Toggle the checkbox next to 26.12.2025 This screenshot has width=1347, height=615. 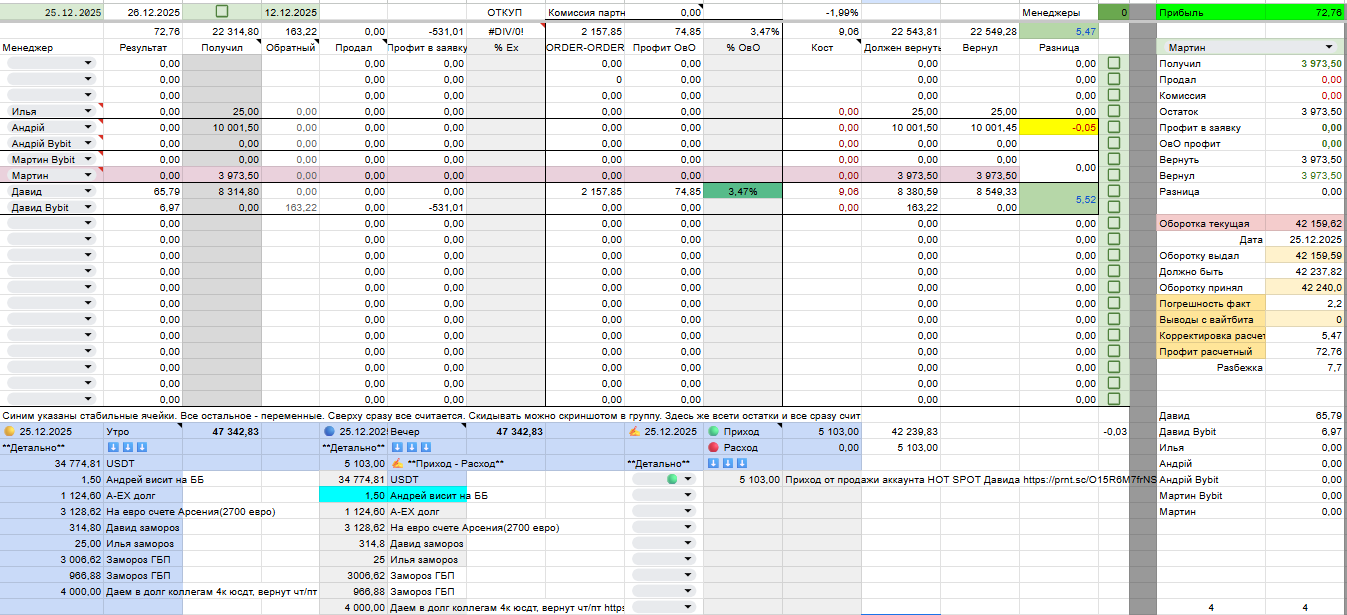pos(222,12)
